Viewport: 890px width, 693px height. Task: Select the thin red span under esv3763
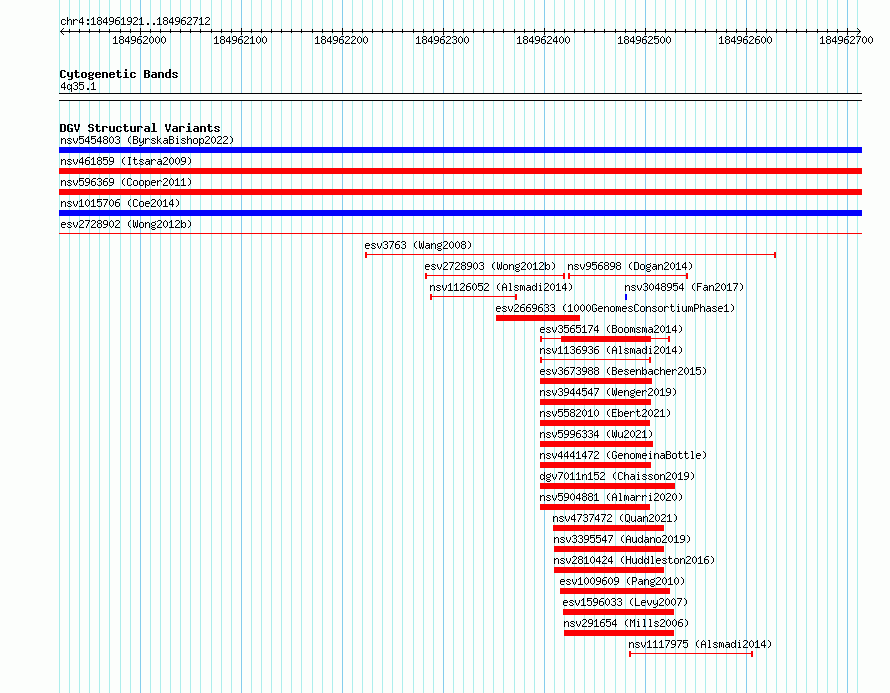(x=570, y=255)
